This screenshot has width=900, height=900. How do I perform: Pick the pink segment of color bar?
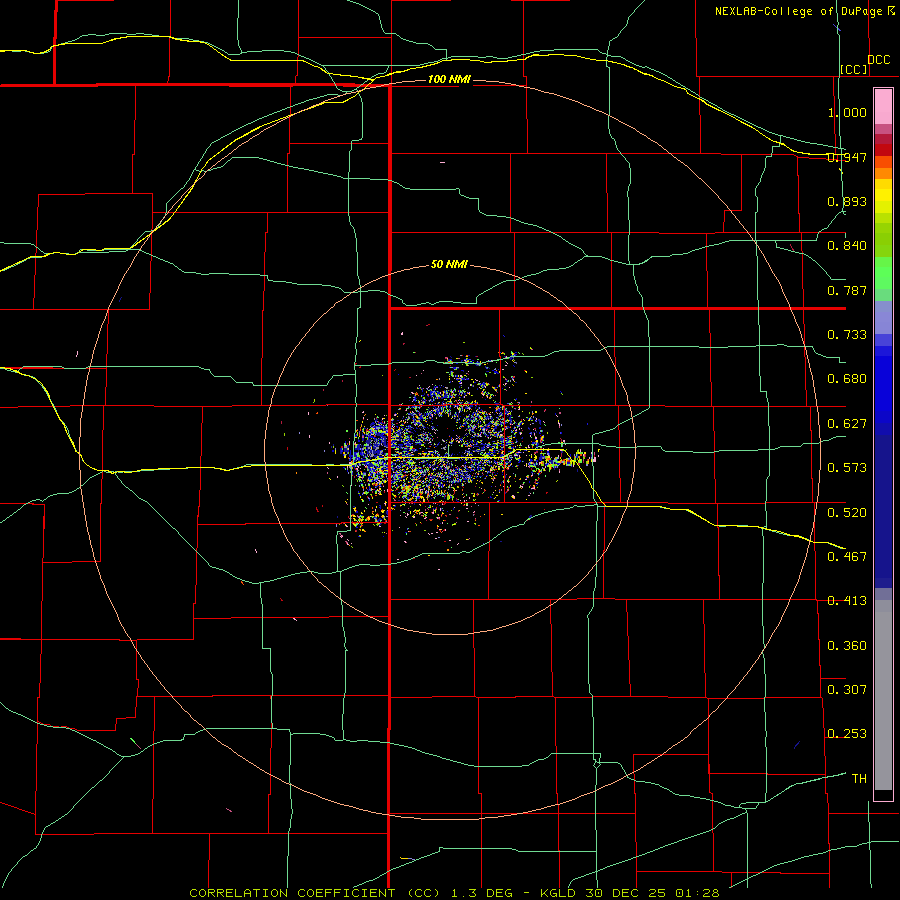[x=883, y=107]
